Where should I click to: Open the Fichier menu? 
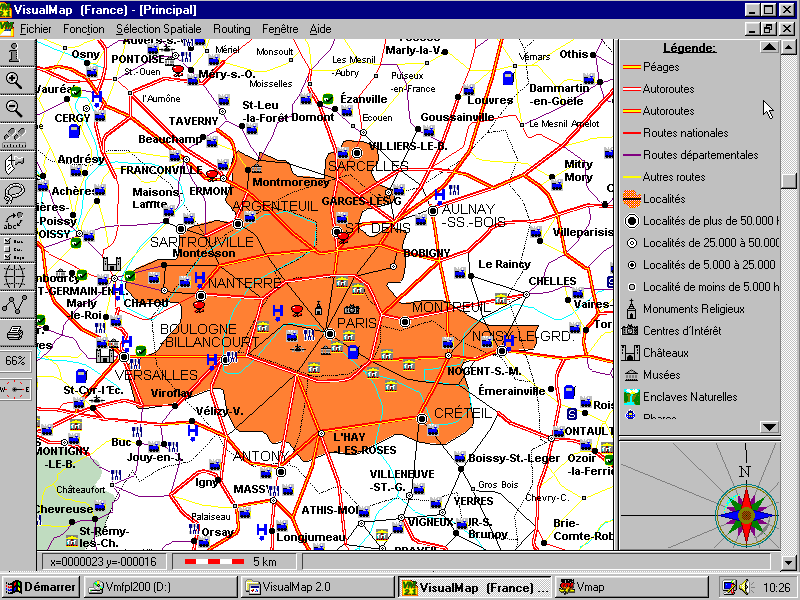35,29
